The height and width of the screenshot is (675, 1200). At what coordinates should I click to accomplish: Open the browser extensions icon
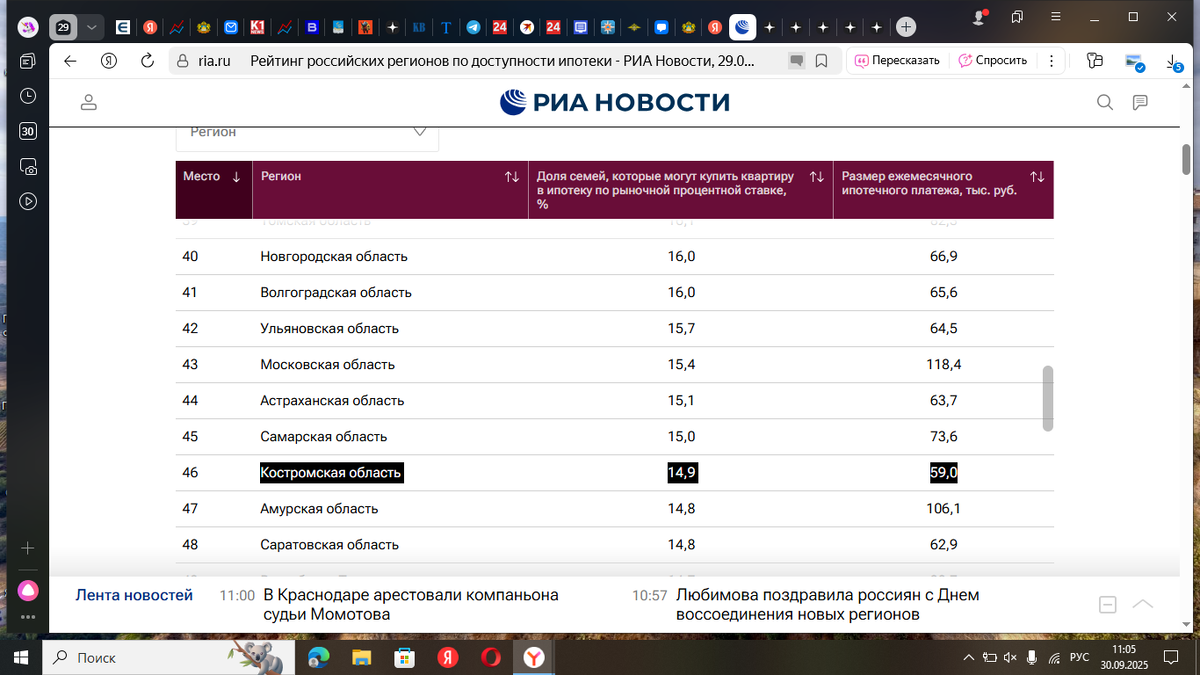click(x=1094, y=60)
